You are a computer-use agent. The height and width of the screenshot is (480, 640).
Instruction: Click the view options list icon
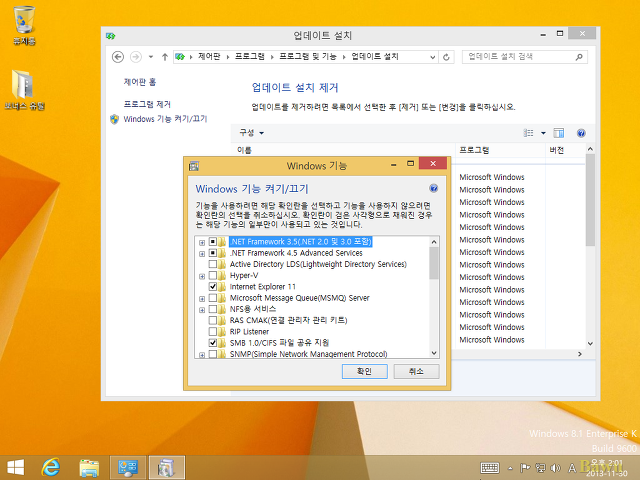coord(528,133)
